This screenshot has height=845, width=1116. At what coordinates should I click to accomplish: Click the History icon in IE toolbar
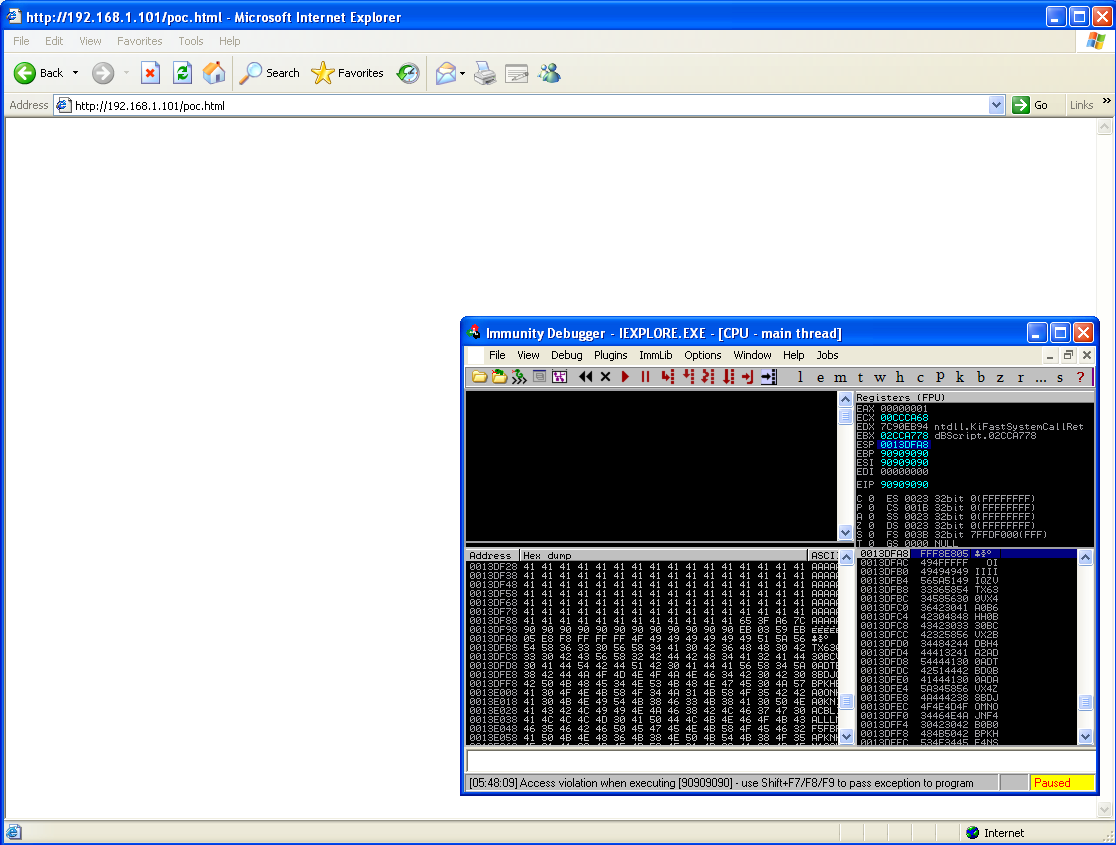pyautogui.click(x=408, y=73)
